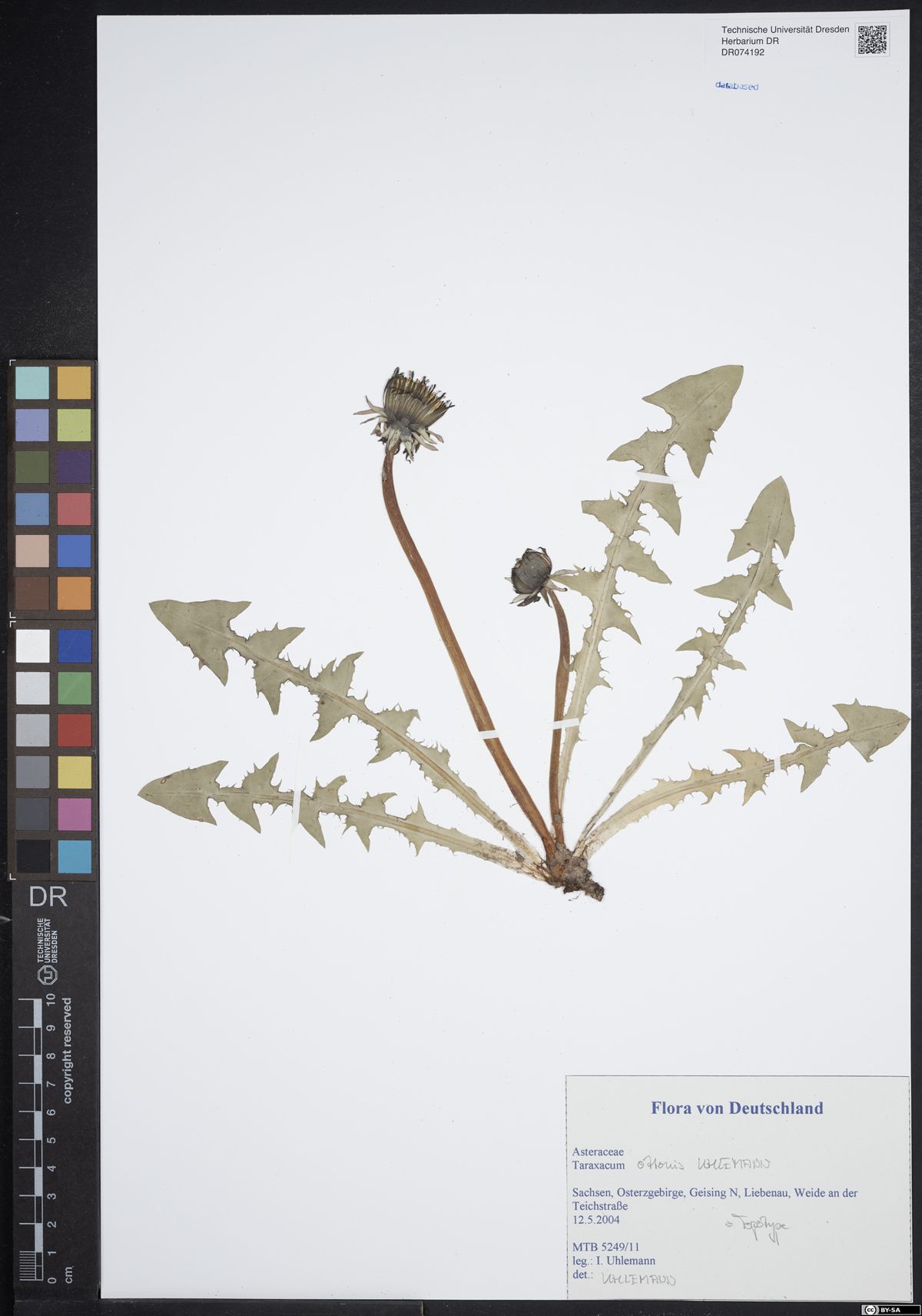Select the yellow swatch on the color chart
Screen dimensions: 922x1316
coord(75,772)
